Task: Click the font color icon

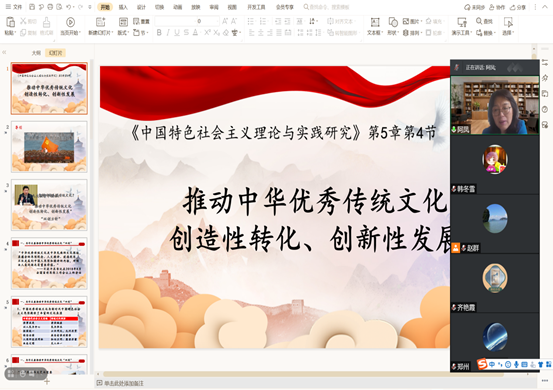Action: click(195, 32)
